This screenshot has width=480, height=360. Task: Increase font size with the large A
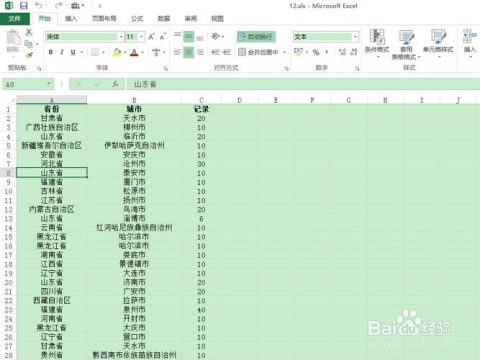pos(151,37)
